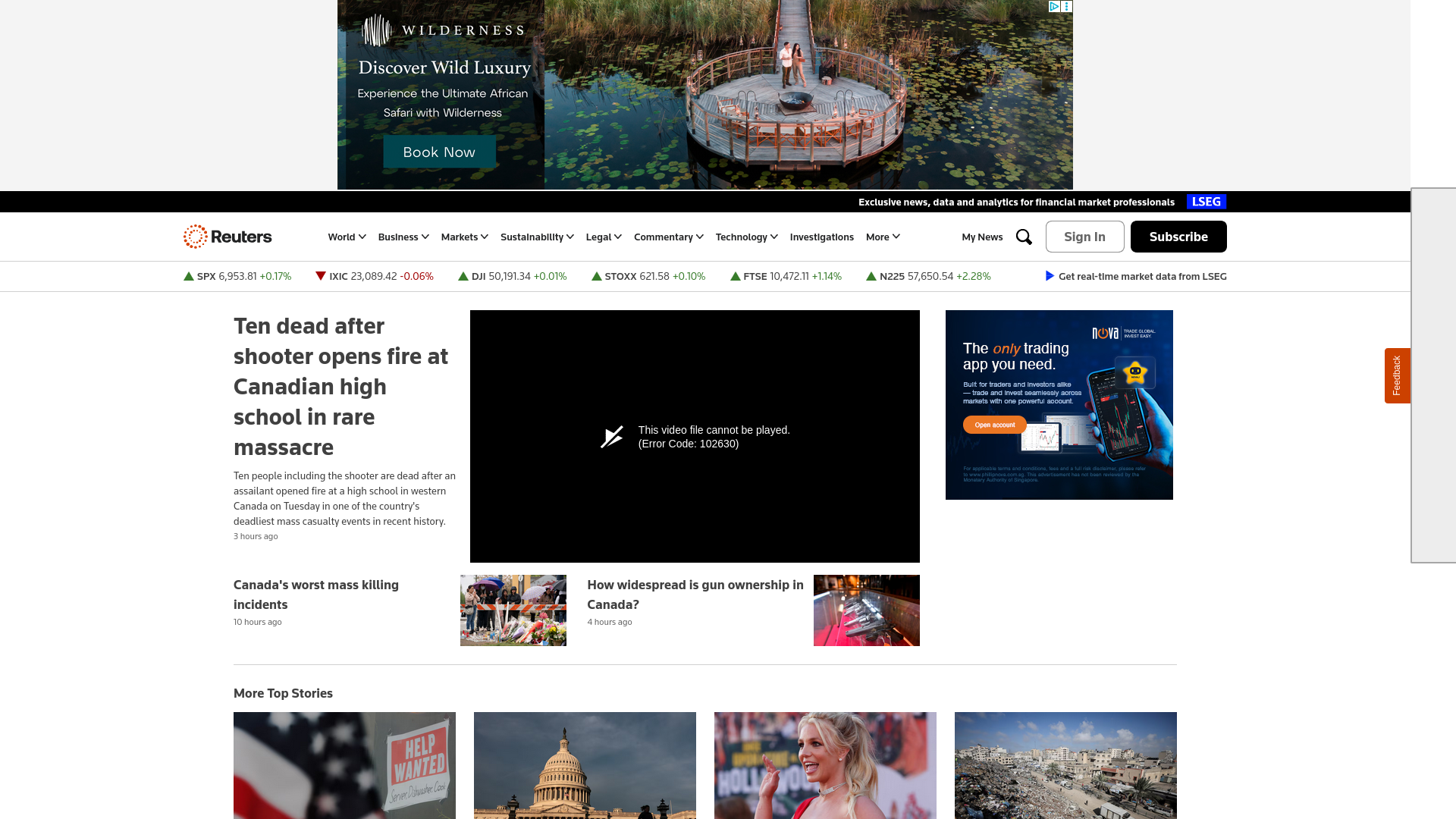Click the ad options dots icon
This screenshot has width=1456, height=819.
coord(1067,6)
